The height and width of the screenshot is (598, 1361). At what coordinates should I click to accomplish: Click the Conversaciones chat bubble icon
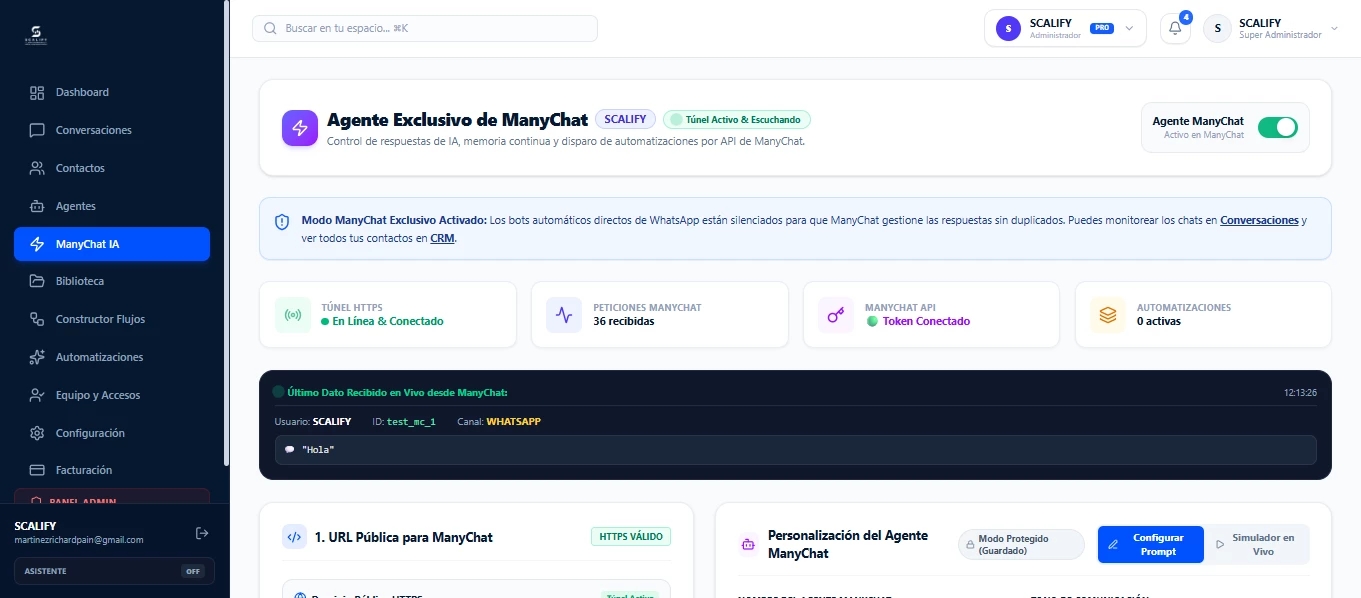pos(37,130)
